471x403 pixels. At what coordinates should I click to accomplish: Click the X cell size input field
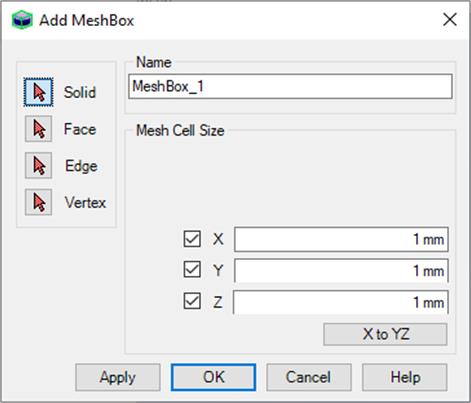[341, 239]
